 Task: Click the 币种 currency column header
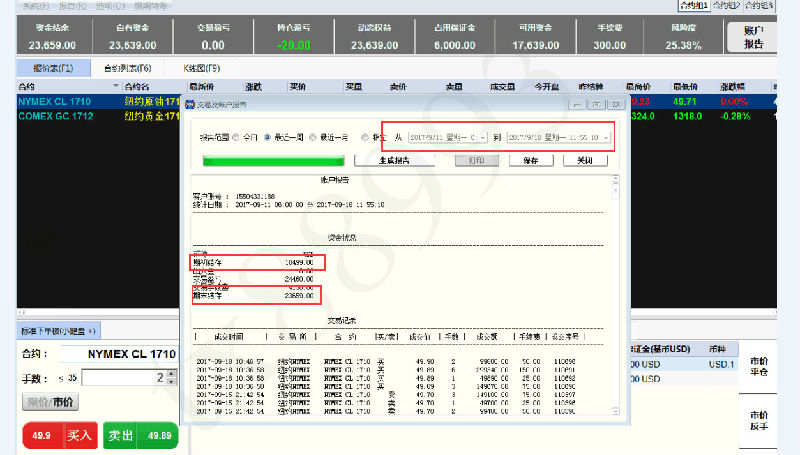(717, 349)
